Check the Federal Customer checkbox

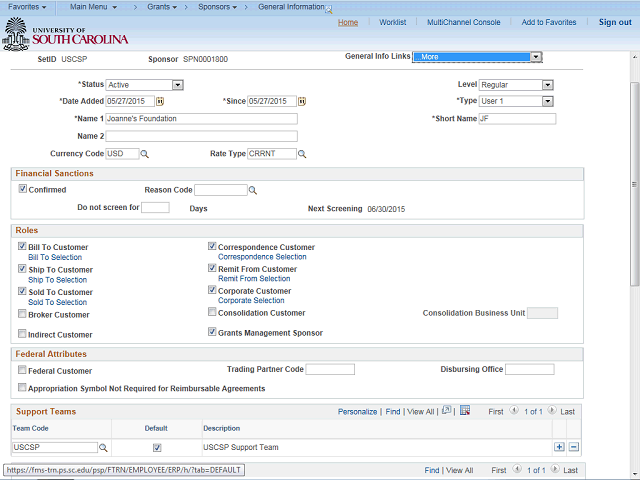pos(23,371)
